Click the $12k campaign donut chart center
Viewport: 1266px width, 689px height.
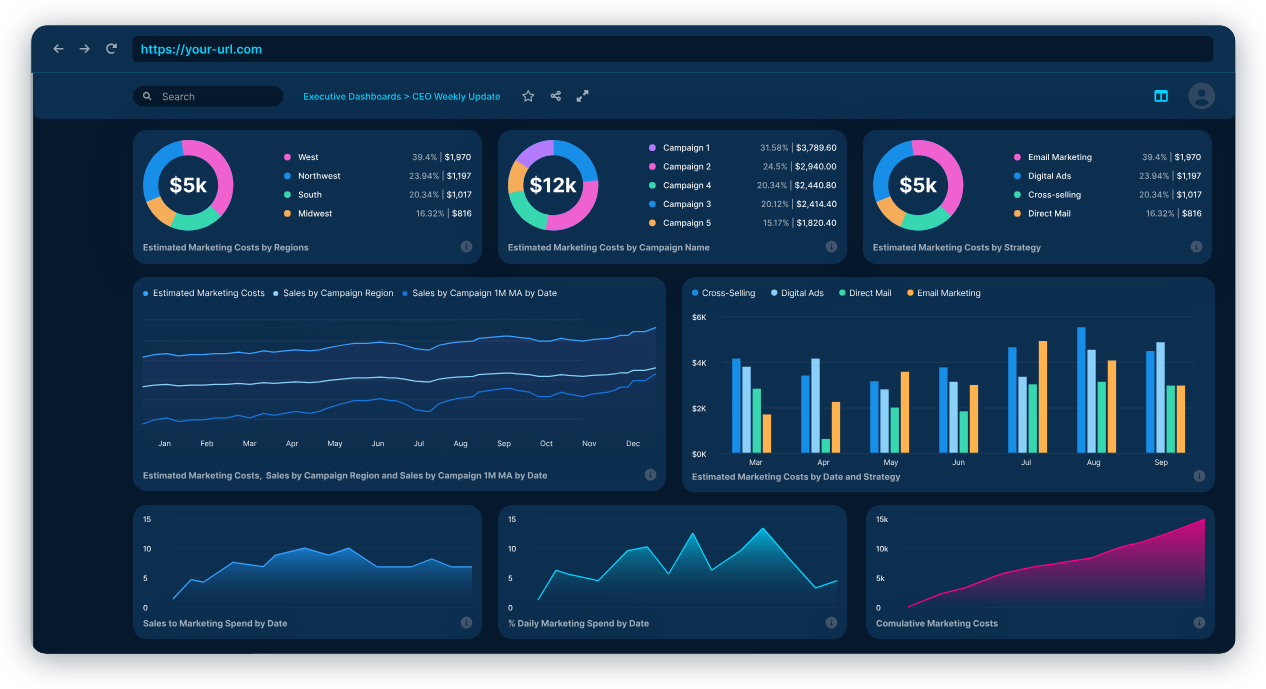click(553, 185)
